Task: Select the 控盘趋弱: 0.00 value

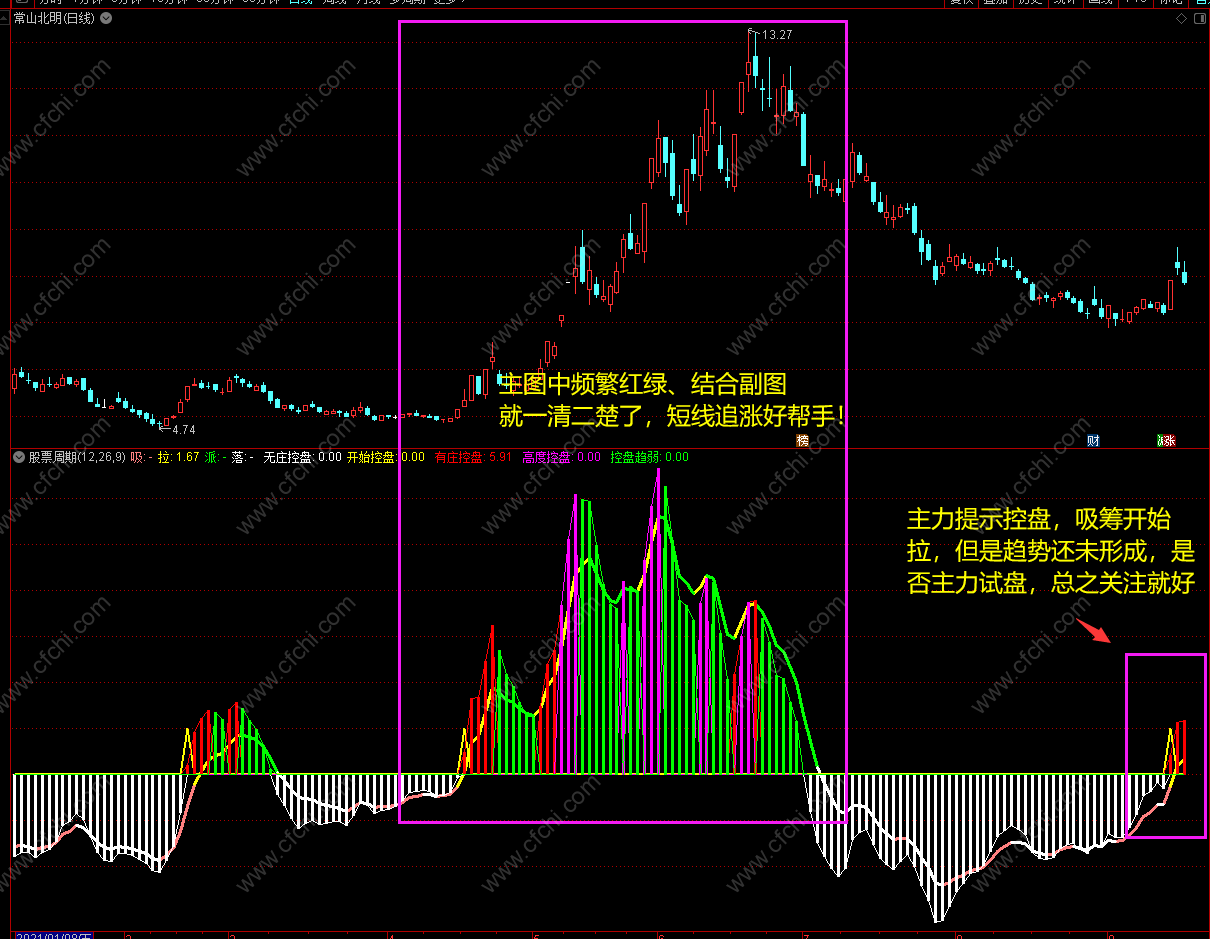Action: [x=650, y=457]
